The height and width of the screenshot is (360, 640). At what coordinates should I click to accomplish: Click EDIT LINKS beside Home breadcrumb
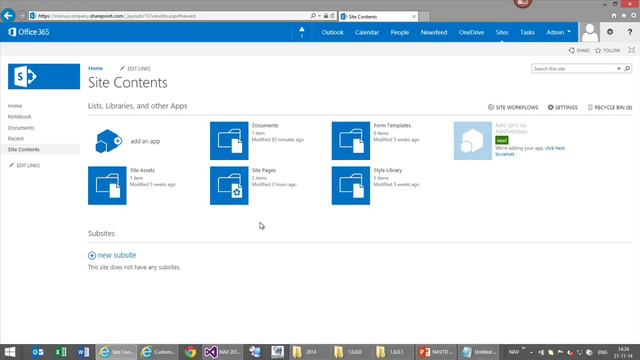pos(135,69)
